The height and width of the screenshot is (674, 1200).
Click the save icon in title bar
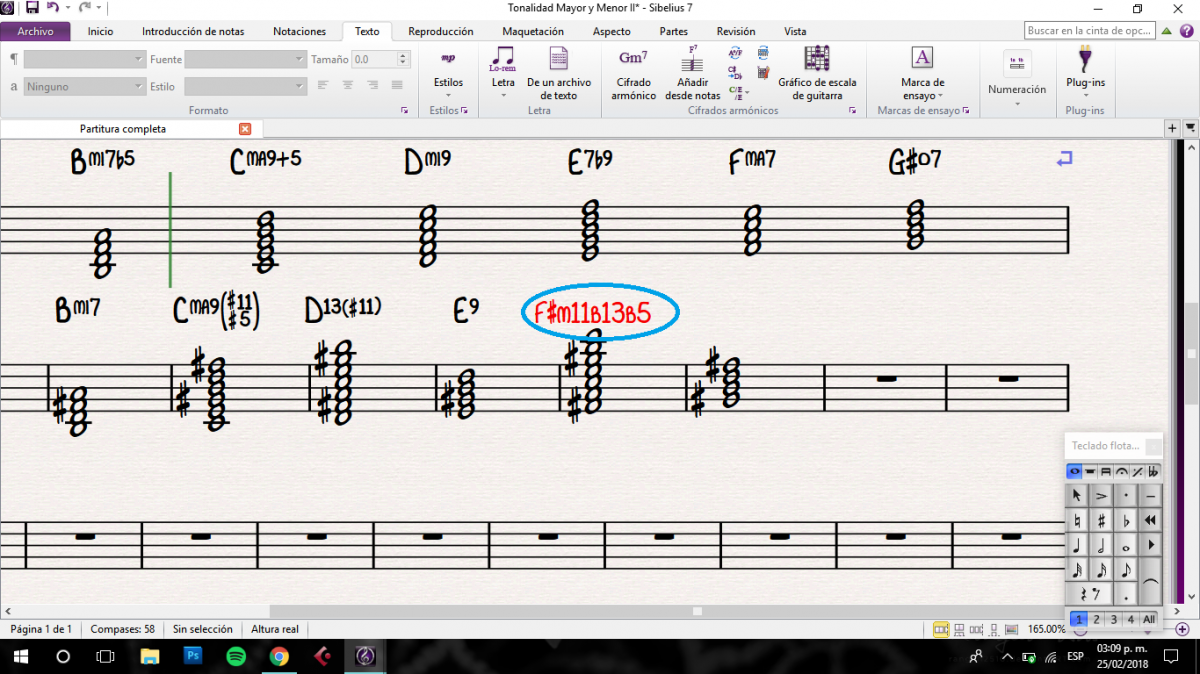(x=32, y=7)
